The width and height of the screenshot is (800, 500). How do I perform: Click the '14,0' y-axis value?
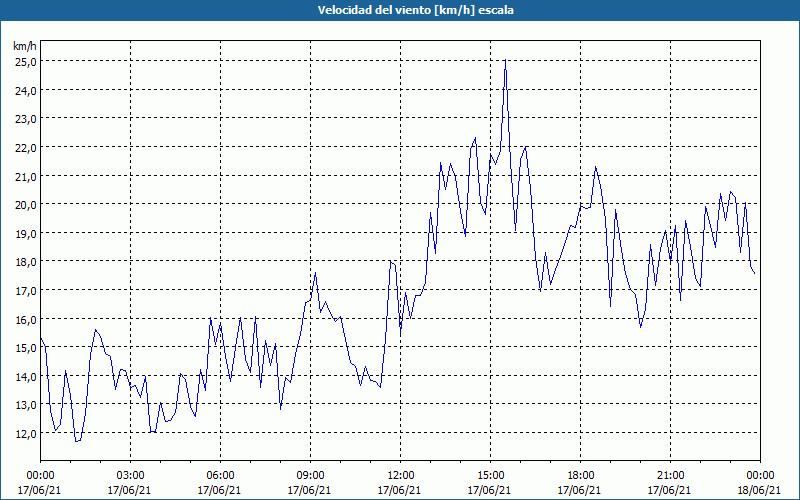coord(26,376)
